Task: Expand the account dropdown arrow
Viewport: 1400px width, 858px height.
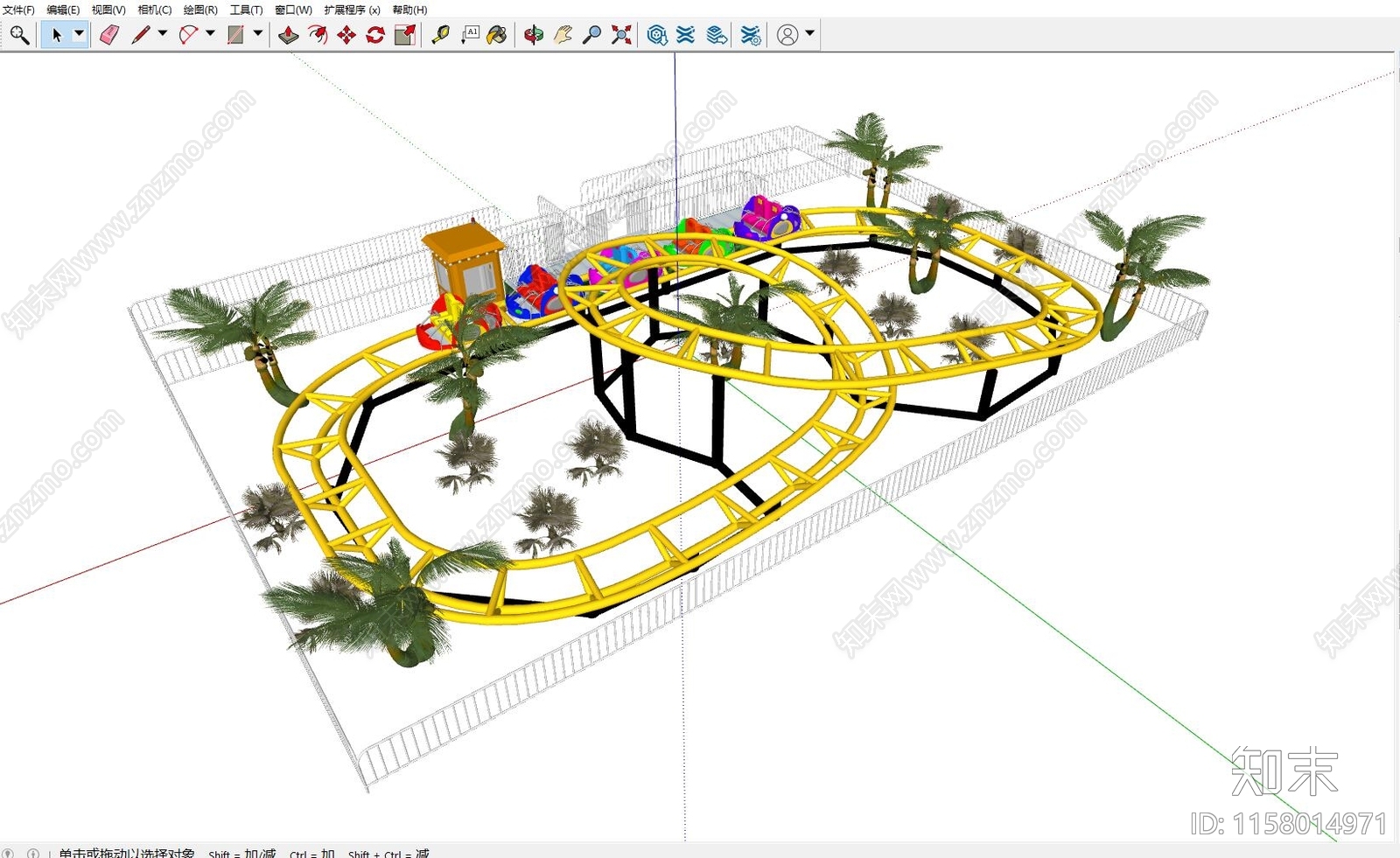Action: (x=810, y=34)
